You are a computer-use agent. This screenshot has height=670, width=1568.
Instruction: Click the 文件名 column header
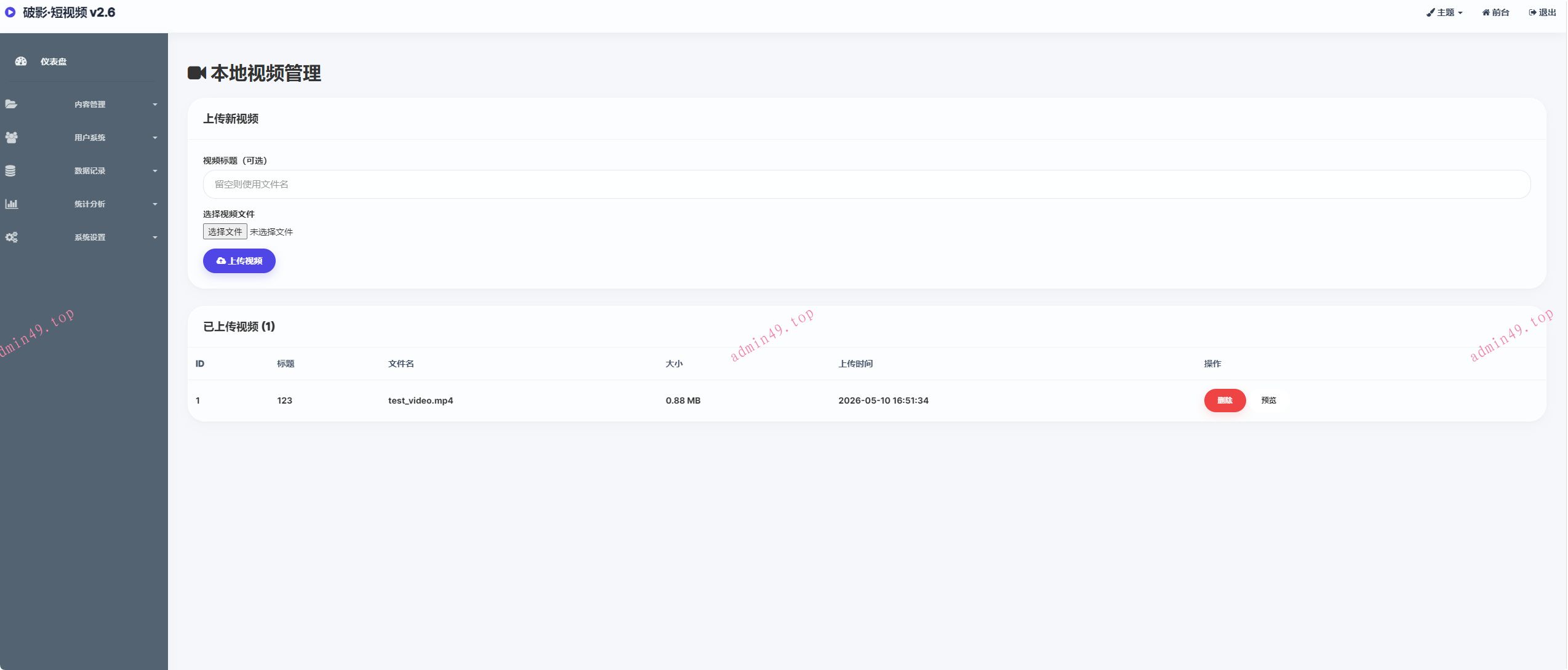tap(401, 364)
